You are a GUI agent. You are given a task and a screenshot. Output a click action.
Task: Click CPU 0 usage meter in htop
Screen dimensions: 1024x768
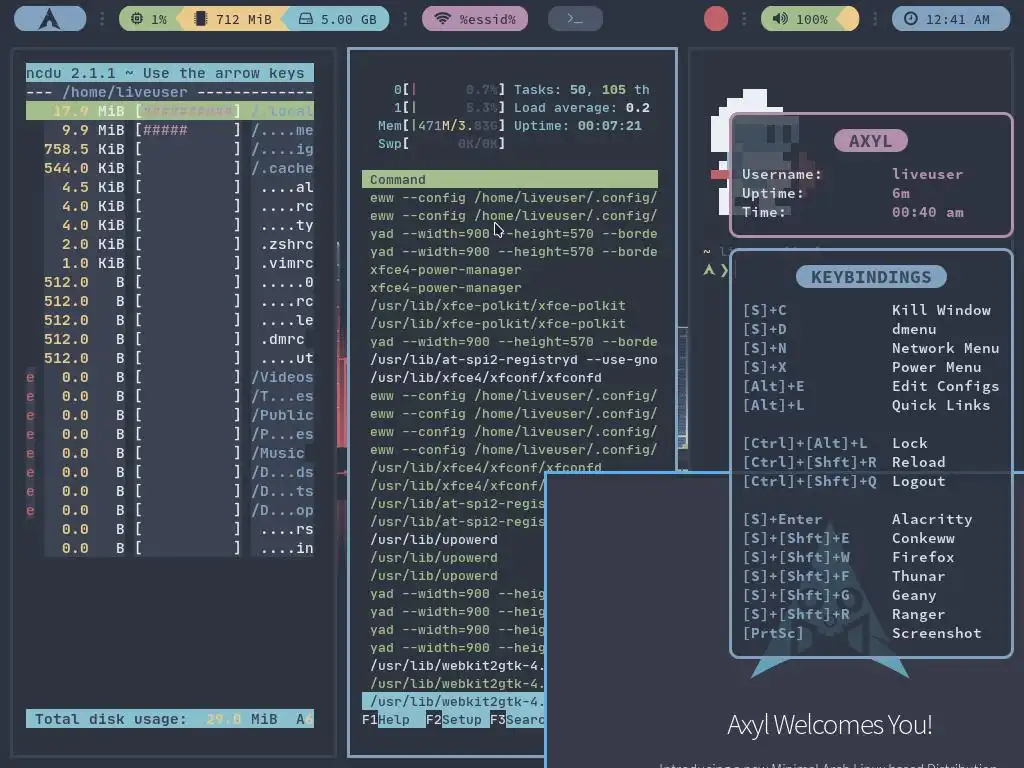click(x=449, y=89)
